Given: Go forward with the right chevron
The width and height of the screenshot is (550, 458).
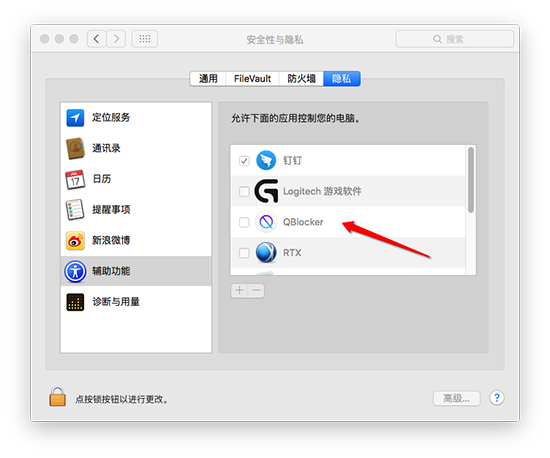Looking at the screenshot, I should click(116, 39).
